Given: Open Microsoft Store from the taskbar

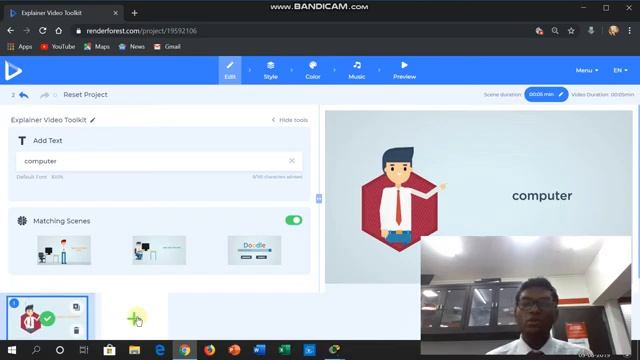Looking at the screenshot, I should tap(109, 350).
